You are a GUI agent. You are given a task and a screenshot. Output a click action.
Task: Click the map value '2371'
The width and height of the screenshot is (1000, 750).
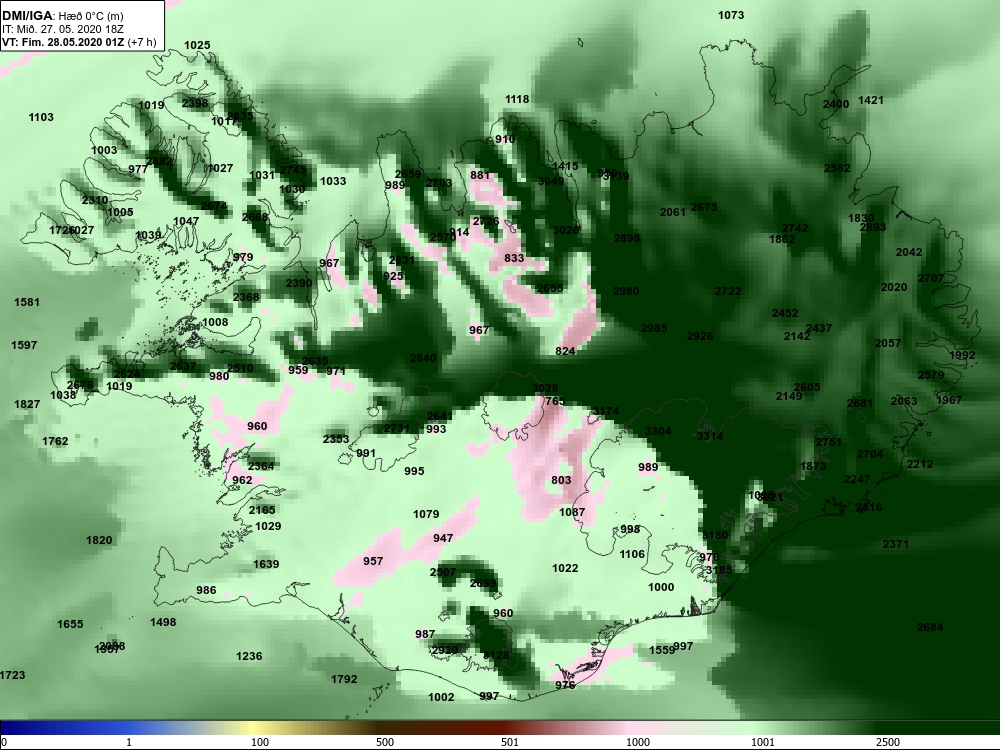(895, 545)
